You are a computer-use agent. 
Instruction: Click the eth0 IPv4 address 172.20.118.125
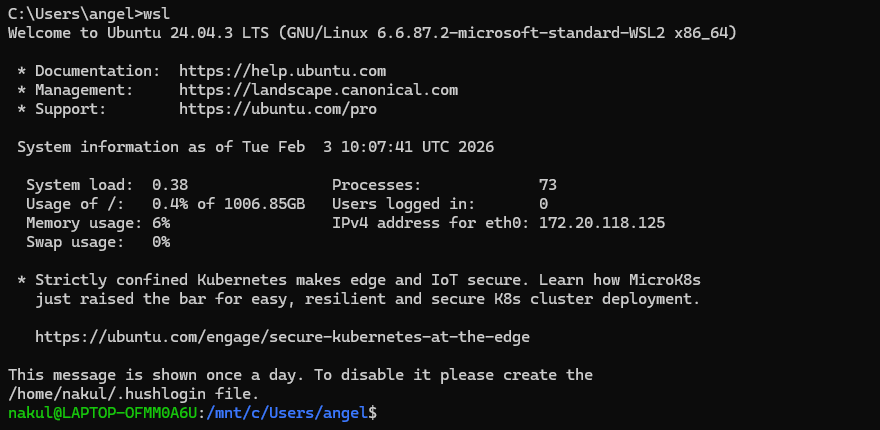click(x=601, y=223)
